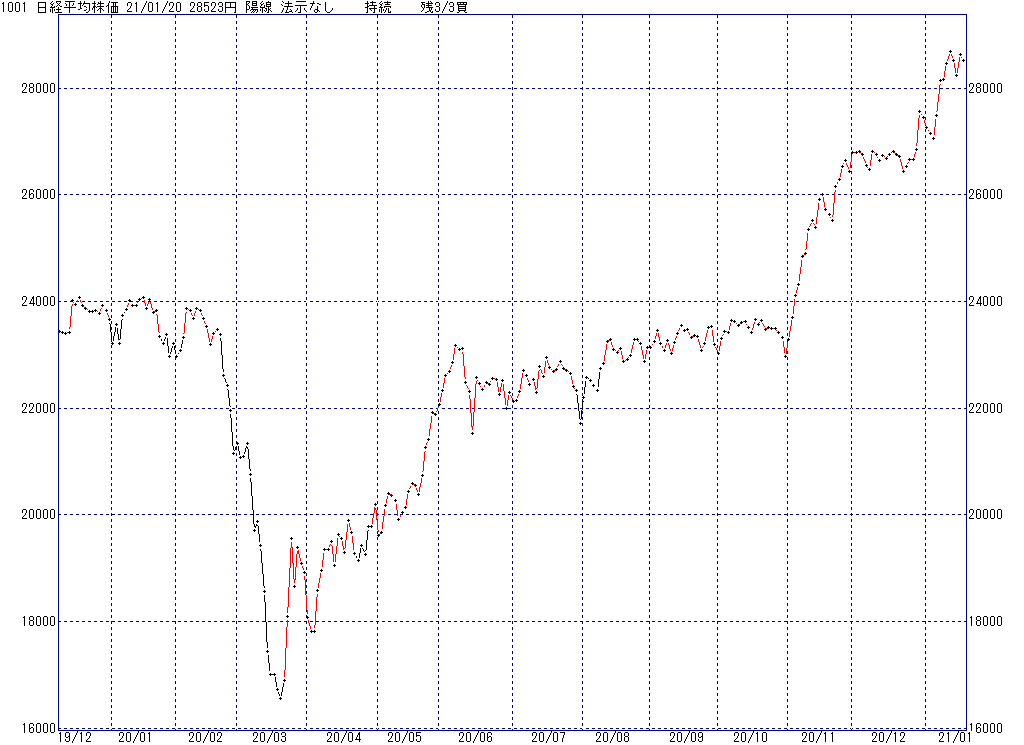
Task: Select the 20/03 x-axis date label
Action: click(x=270, y=737)
